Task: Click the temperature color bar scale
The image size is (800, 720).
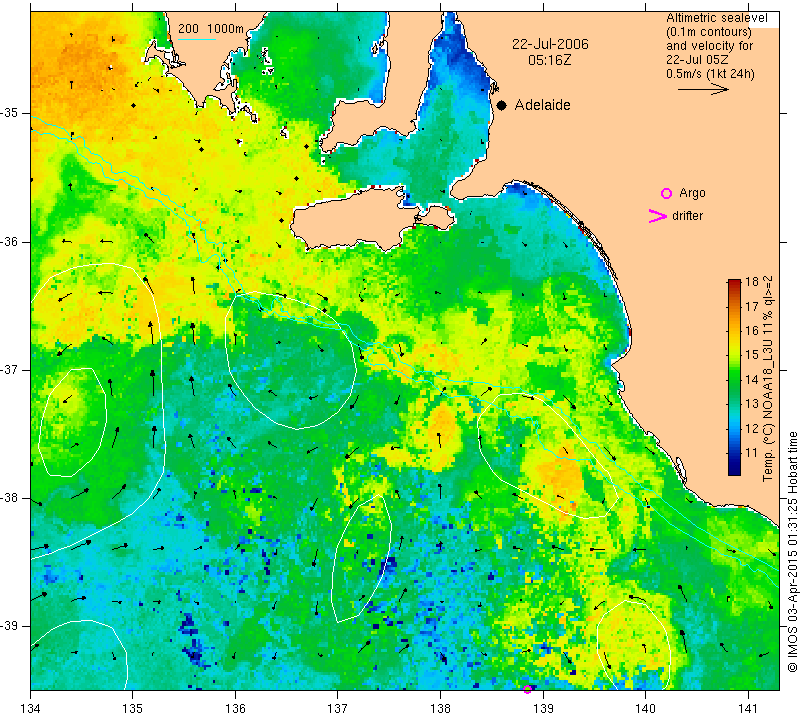Action: [x=734, y=377]
